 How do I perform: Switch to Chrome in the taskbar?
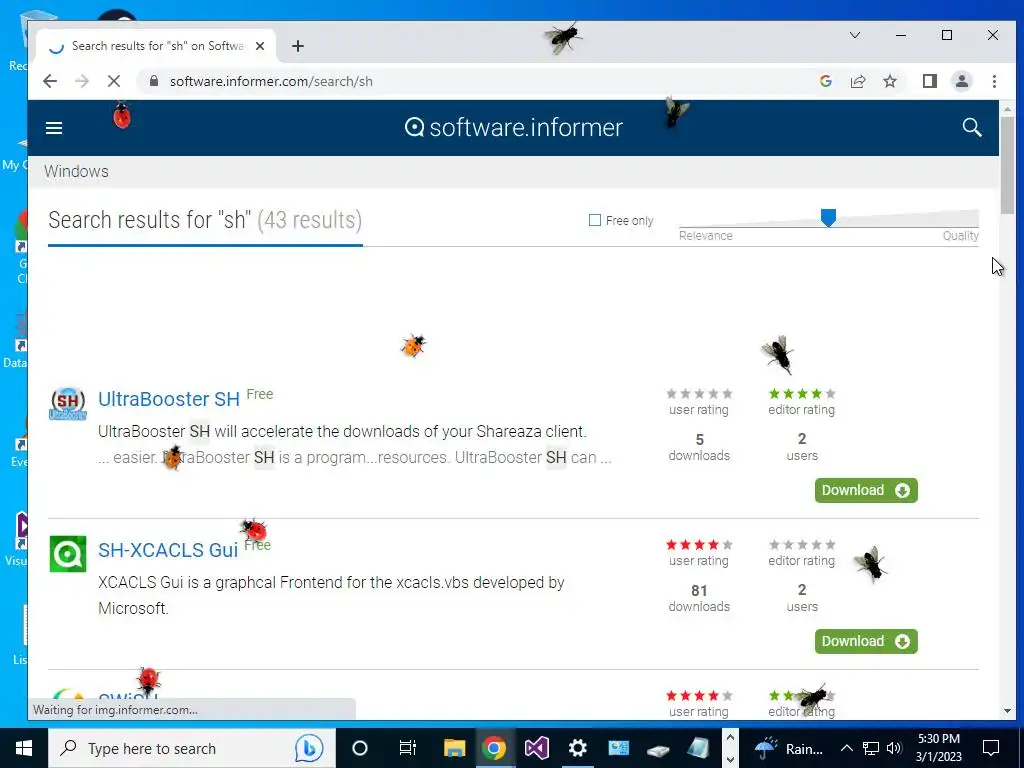[494, 748]
